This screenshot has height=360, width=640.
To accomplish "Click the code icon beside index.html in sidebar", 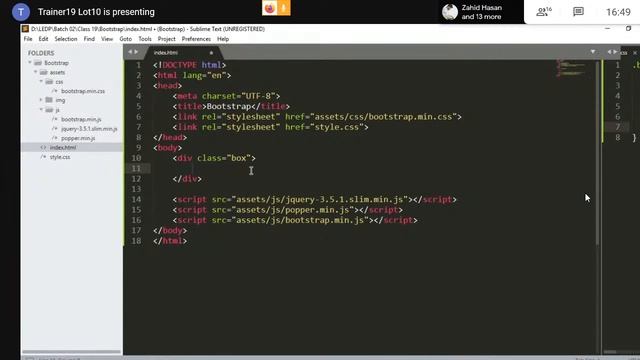I will tap(43, 147).
